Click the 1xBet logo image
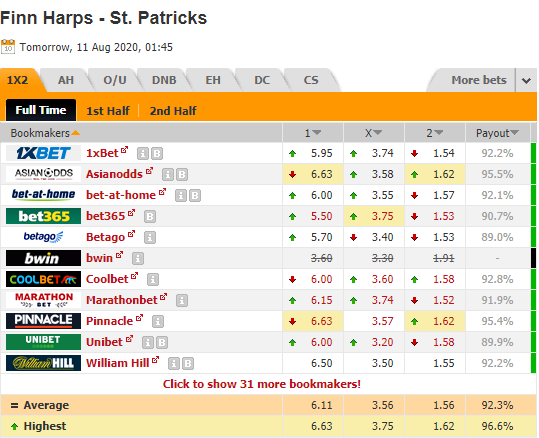The height and width of the screenshot is (438, 539). pos(43,153)
